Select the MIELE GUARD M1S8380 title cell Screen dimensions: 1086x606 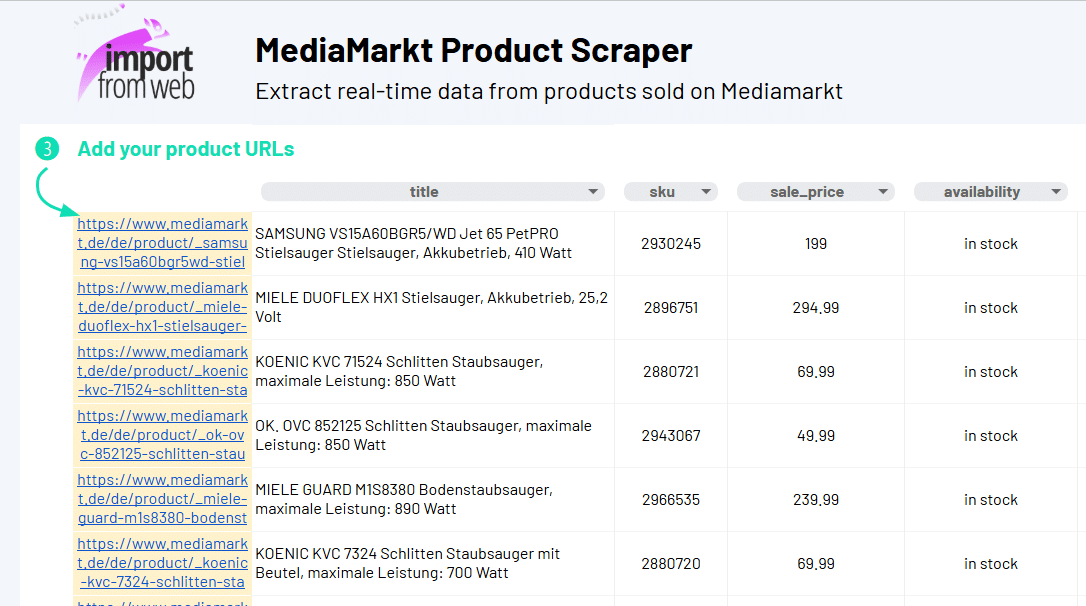click(x=432, y=500)
